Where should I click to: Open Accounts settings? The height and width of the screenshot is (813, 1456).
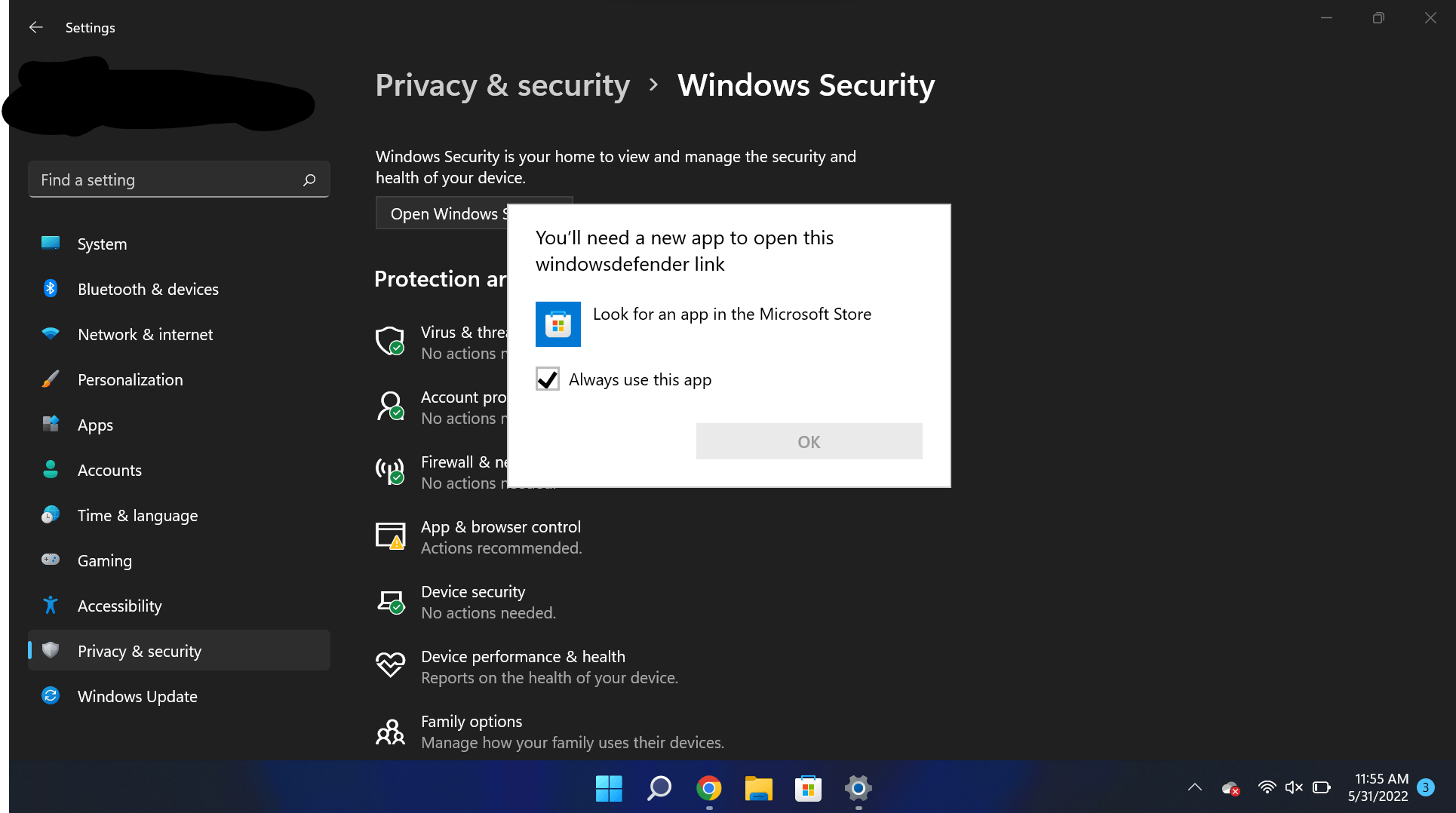(179, 470)
